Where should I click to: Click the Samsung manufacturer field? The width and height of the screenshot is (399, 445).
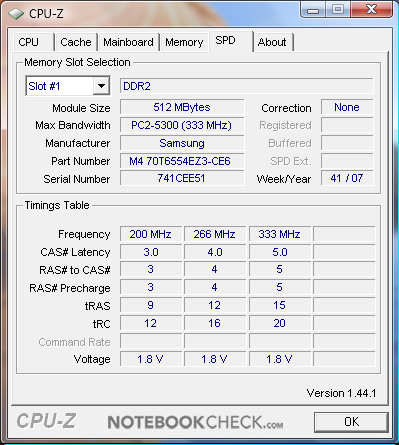[x=182, y=143]
